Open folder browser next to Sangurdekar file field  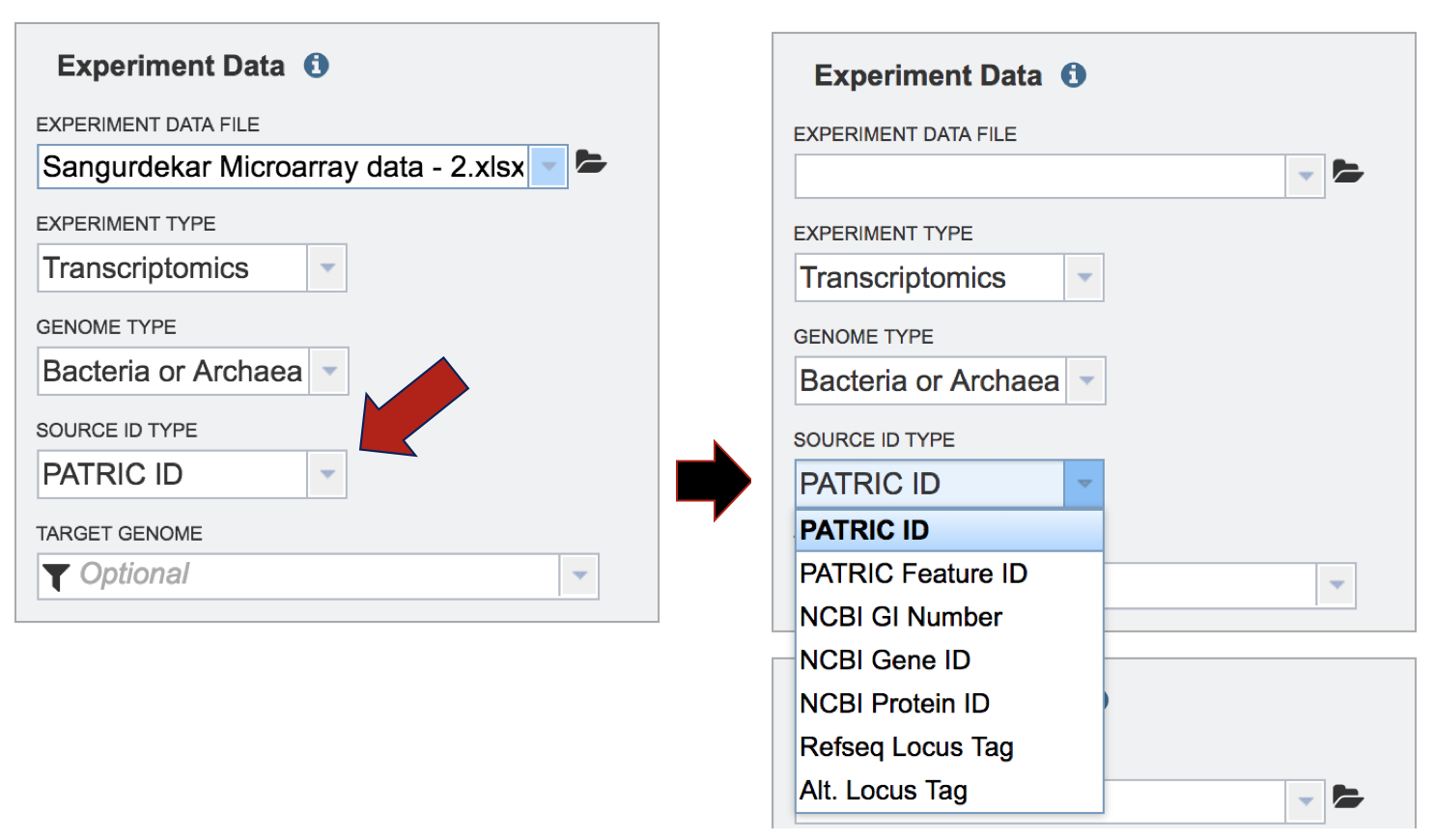tap(591, 162)
